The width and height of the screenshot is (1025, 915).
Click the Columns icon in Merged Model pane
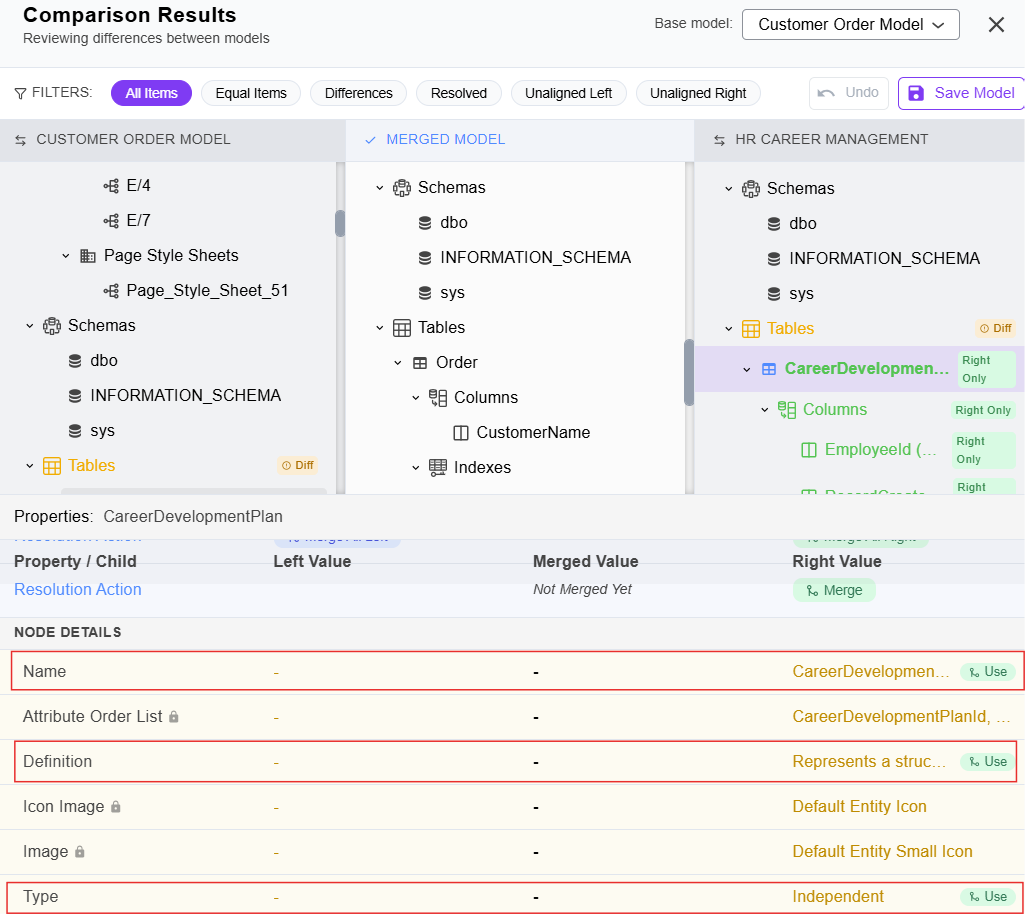[x=438, y=397]
